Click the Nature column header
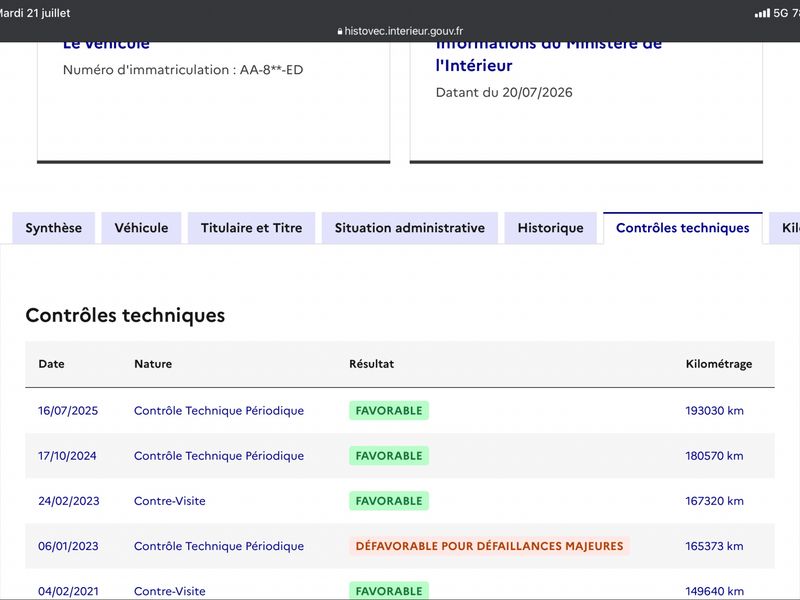This screenshot has width=800, height=600. [x=153, y=364]
